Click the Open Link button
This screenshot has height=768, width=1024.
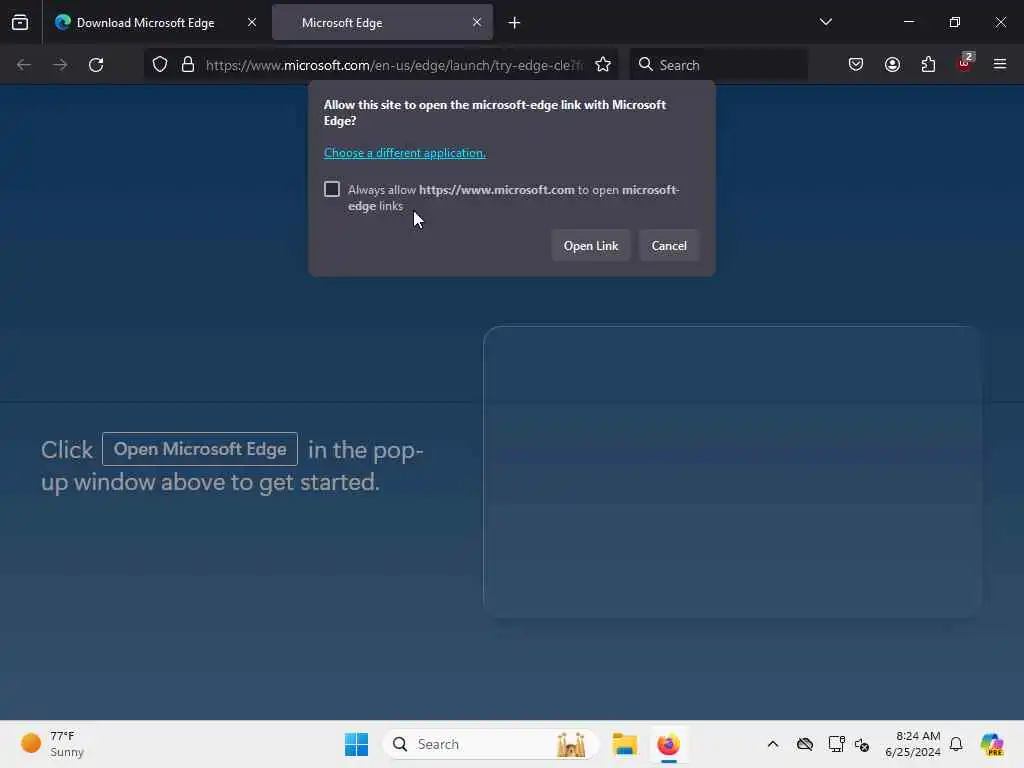pyautogui.click(x=590, y=246)
